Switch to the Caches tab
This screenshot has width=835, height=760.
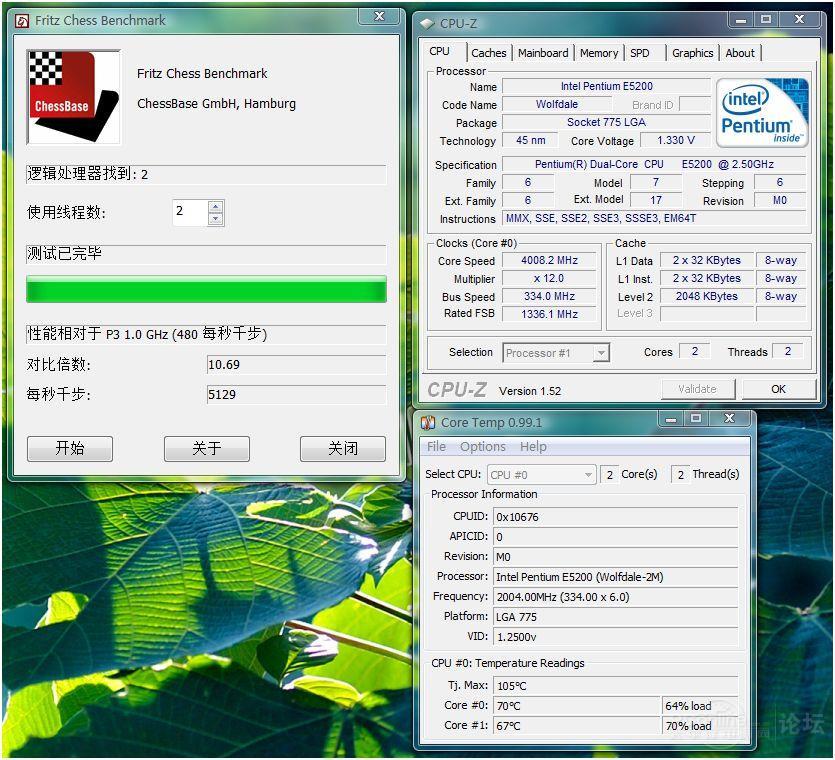tap(488, 53)
